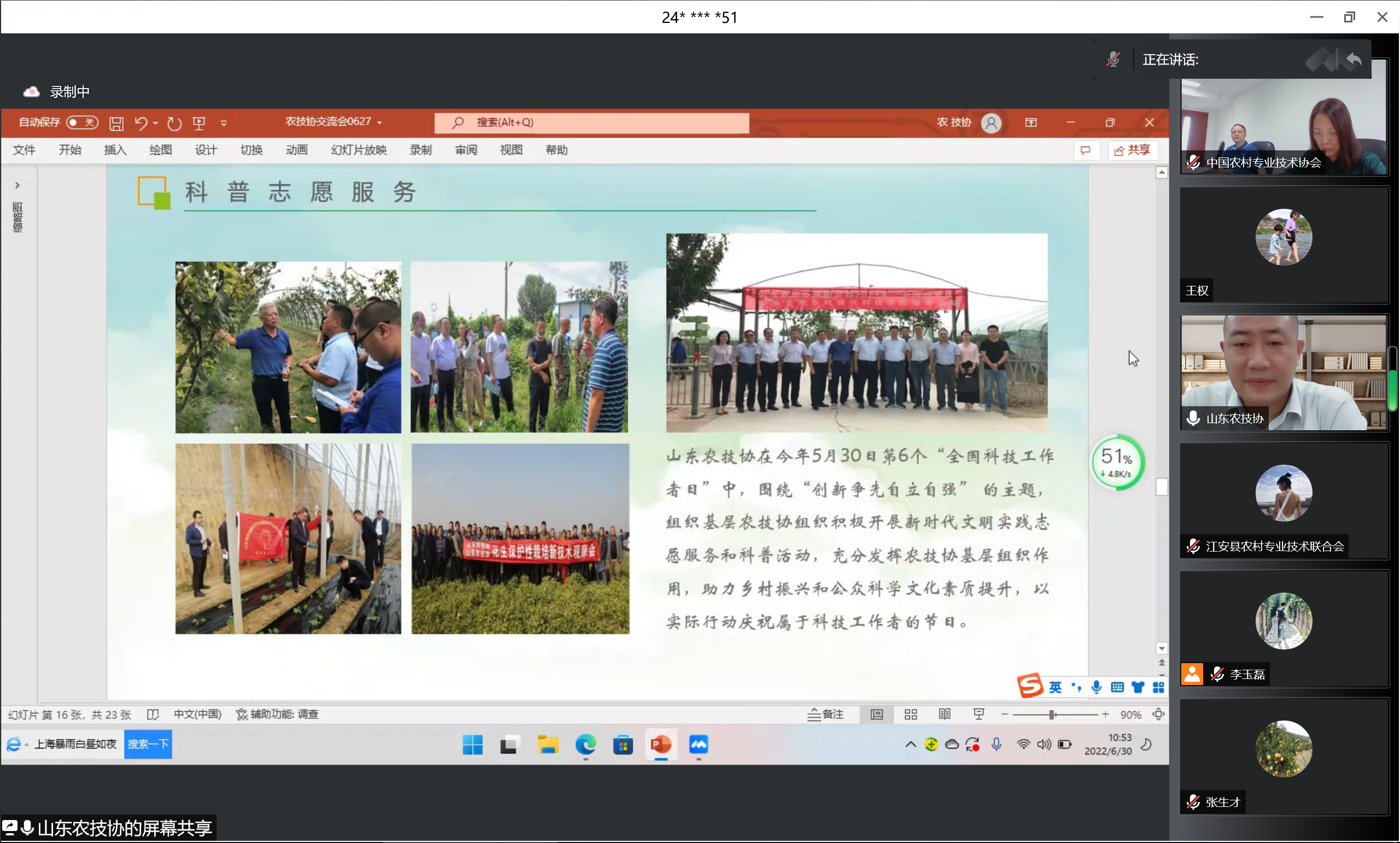Select the 王权 participant tile
The width and height of the screenshot is (1400, 843).
1284,245
